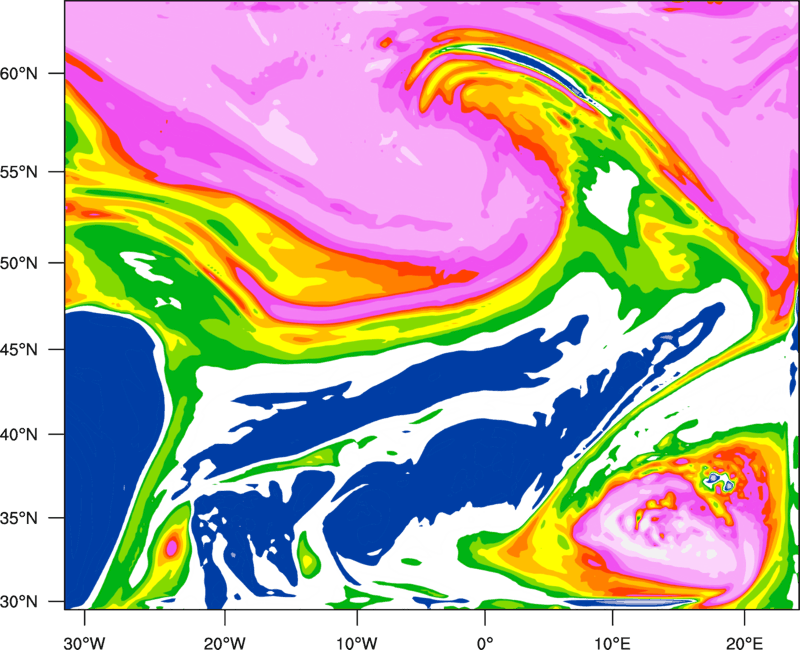
Task: Click the 35°N latitude label
Action: [19, 518]
